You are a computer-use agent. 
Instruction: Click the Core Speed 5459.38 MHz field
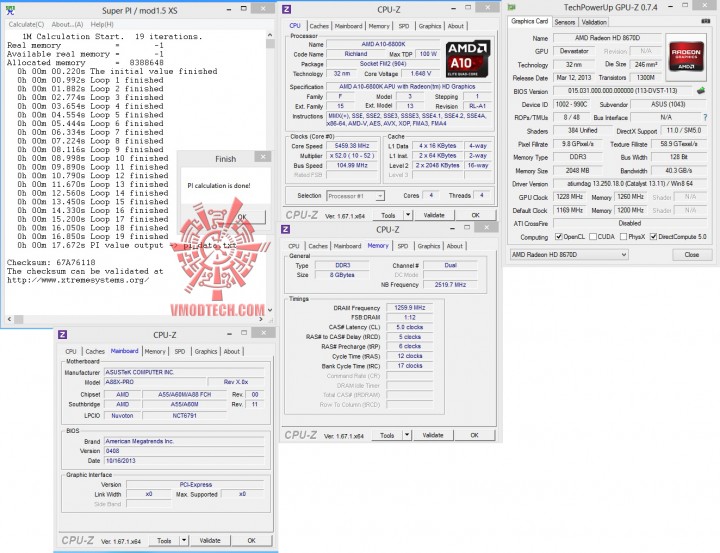coord(352,146)
